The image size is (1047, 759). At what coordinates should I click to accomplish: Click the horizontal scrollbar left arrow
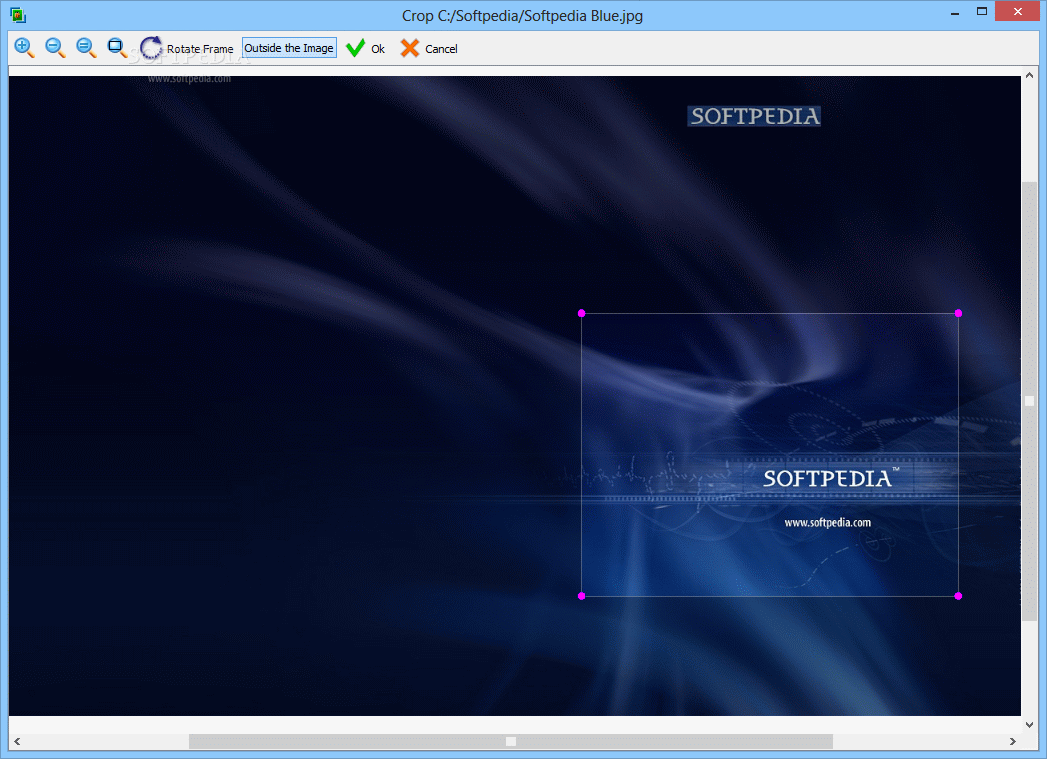(x=17, y=742)
